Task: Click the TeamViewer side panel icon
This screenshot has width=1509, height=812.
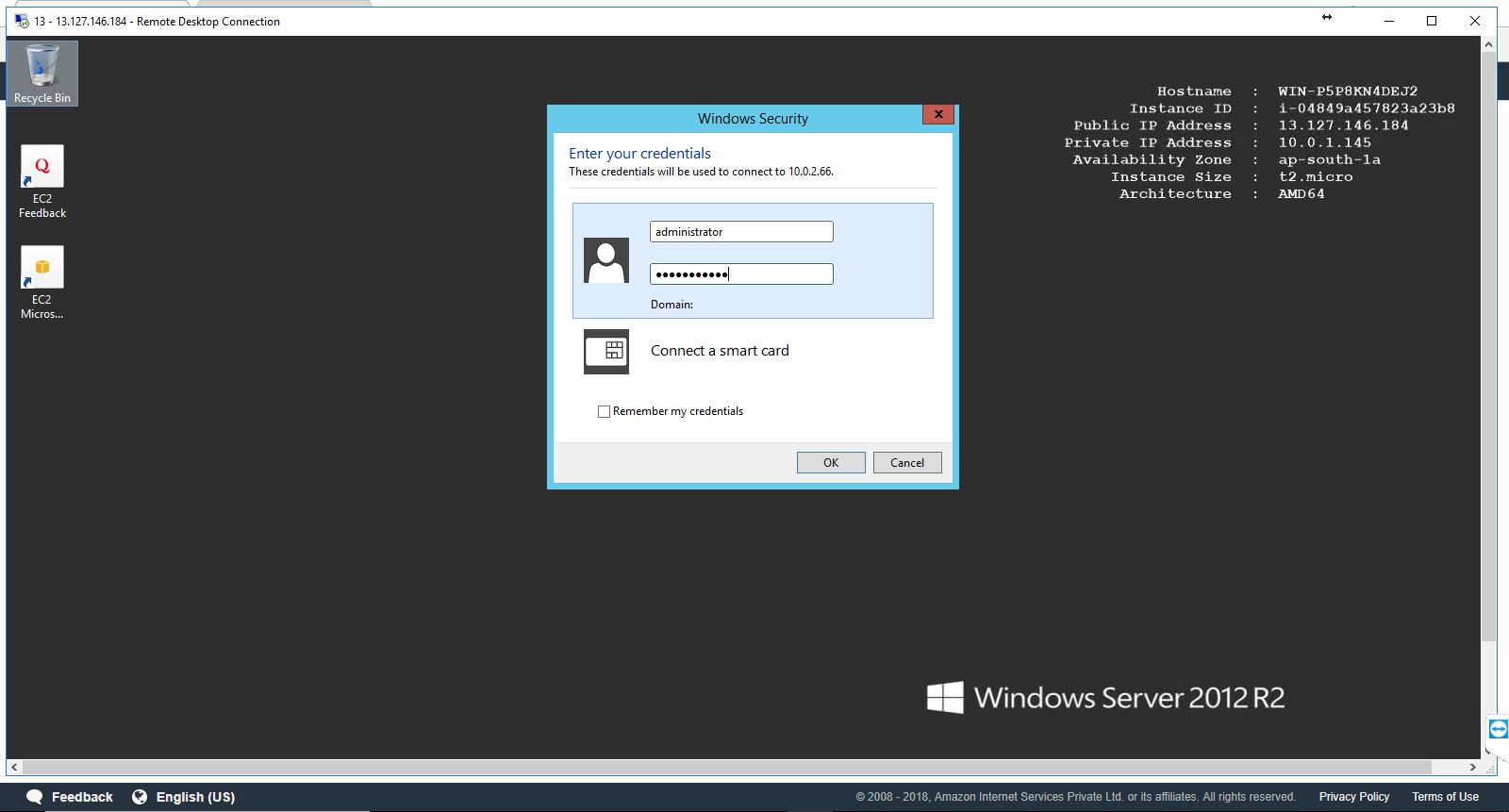Action: [x=1498, y=729]
